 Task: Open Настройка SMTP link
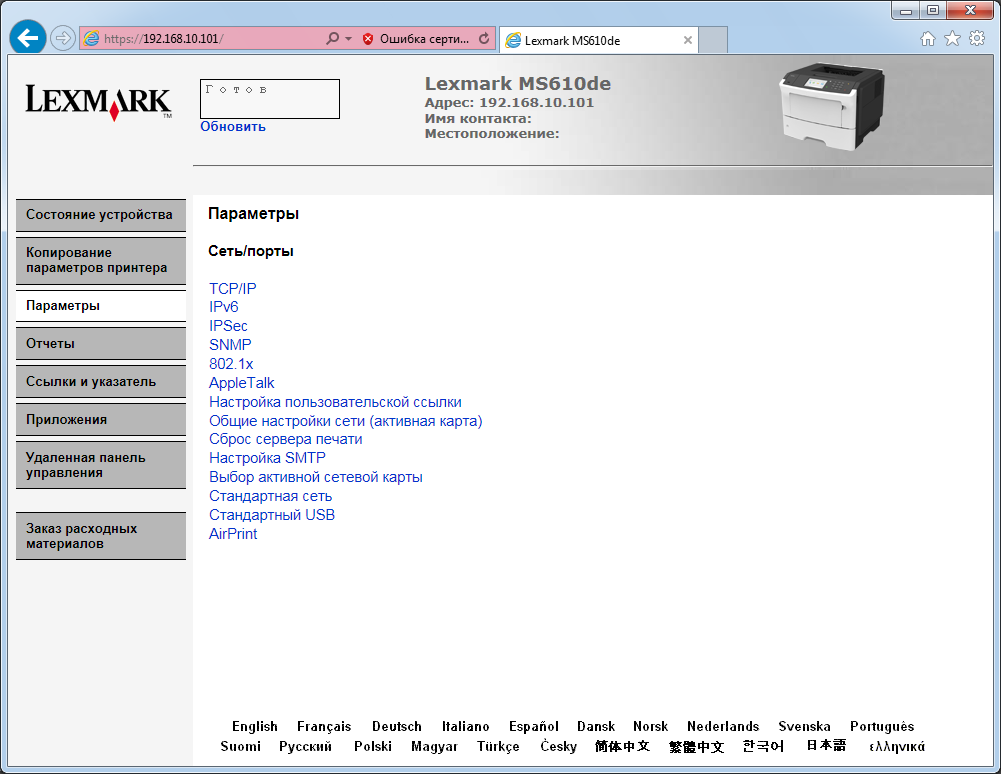click(267, 458)
